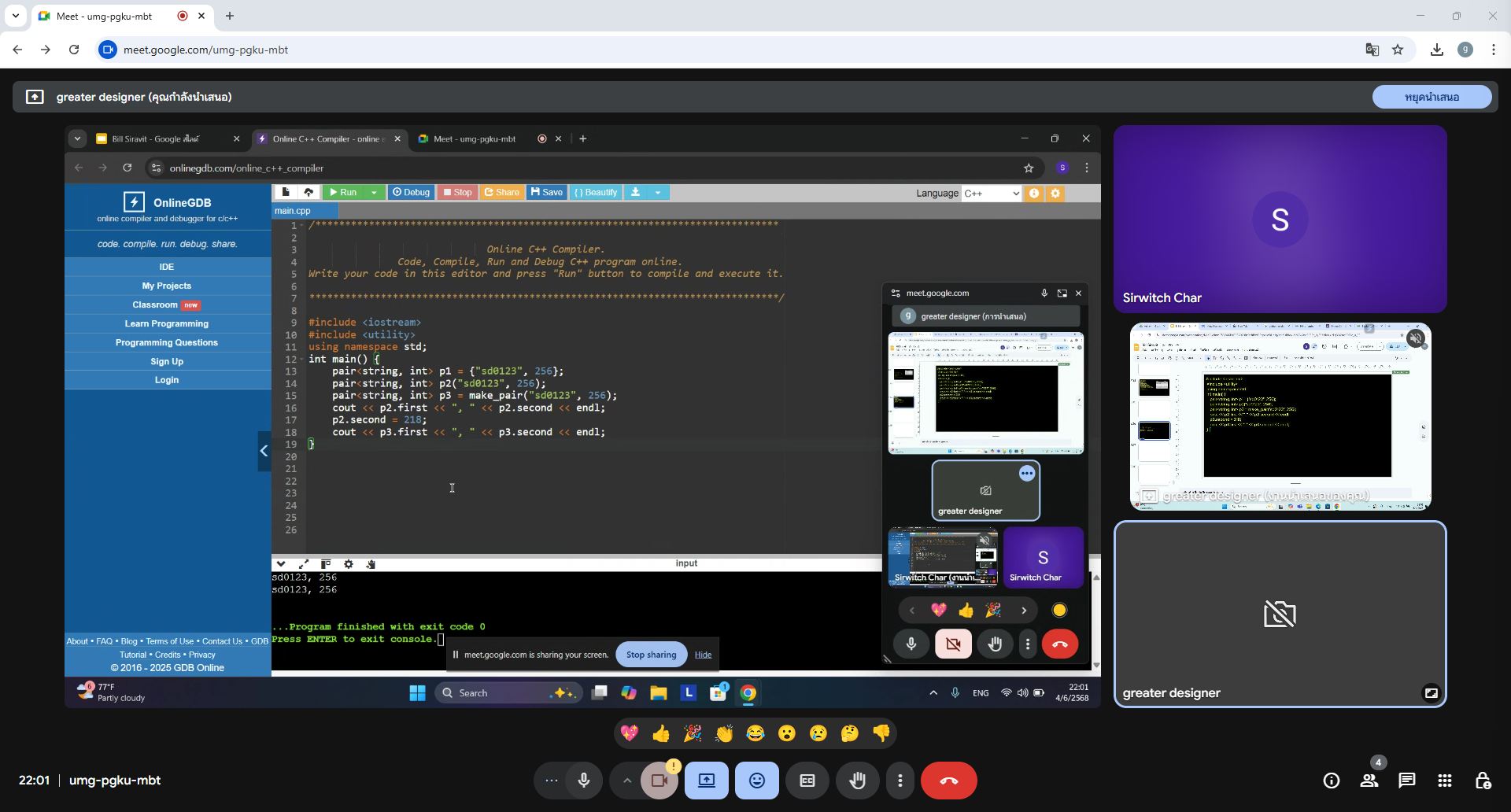The image size is (1511, 812).
Task: Toggle the camera in the mini Meet window
Action: [x=953, y=644]
